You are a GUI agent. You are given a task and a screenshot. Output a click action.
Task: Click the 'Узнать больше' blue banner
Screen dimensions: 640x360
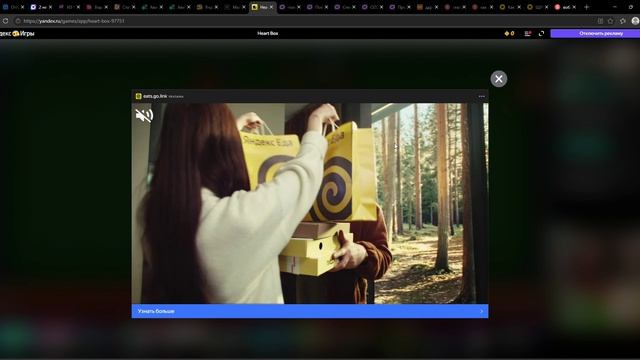click(x=310, y=311)
